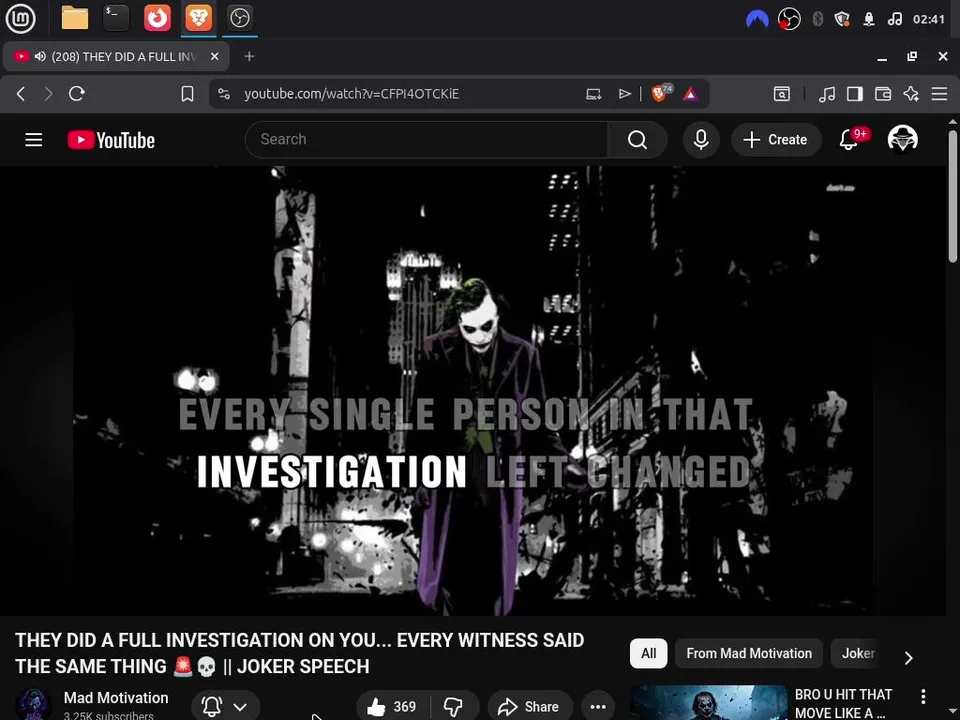This screenshot has height=720, width=960.
Task: Click the share arrow icon in address bar
Action: click(x=624, y=94)
